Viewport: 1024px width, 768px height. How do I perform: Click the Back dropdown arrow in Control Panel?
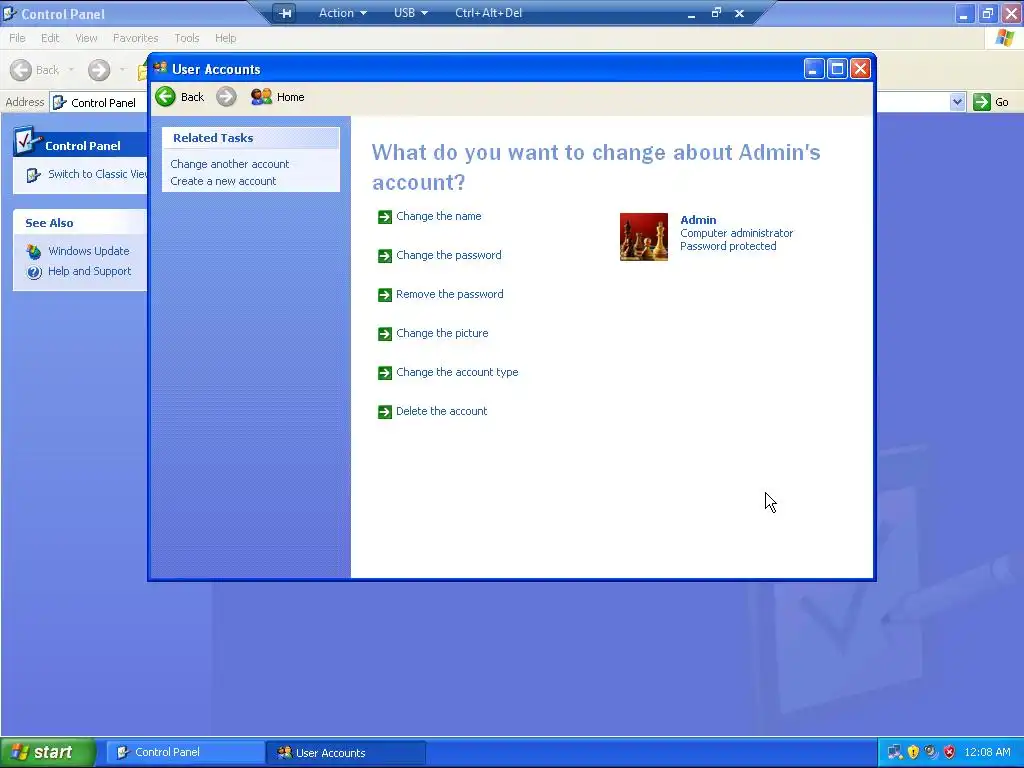tap(71, 70)
